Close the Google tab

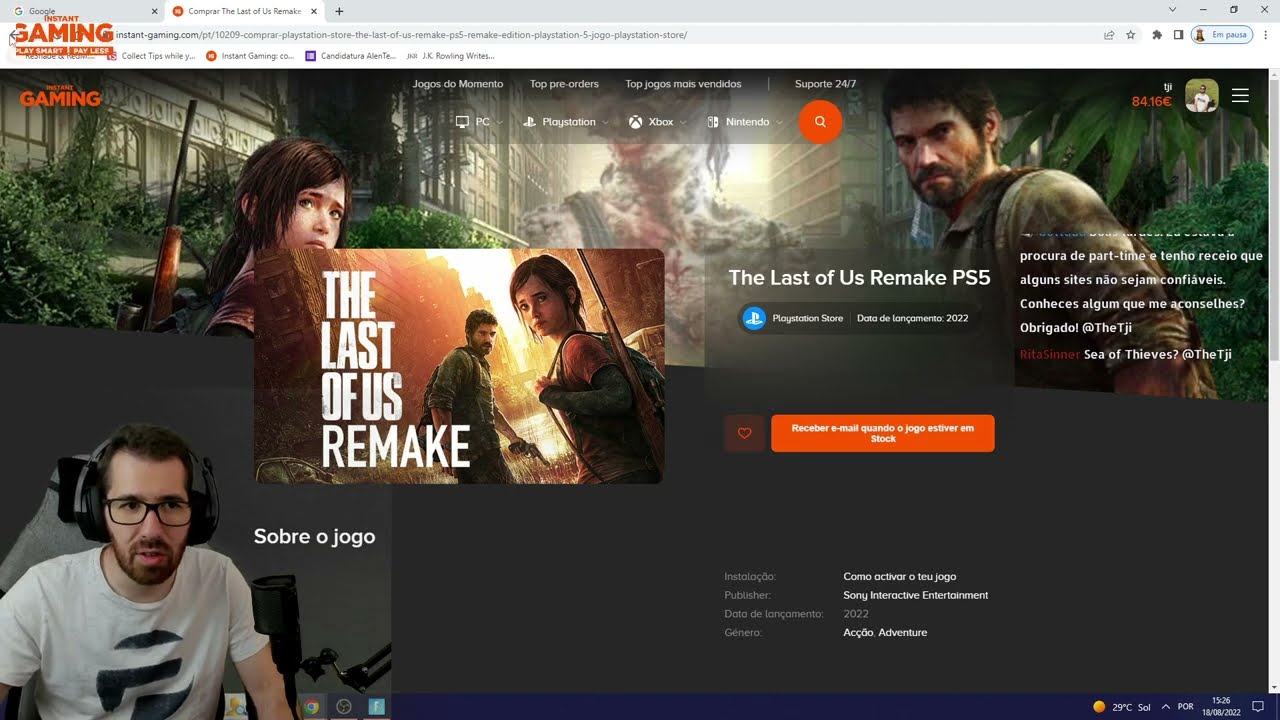[x=154, y=11]
